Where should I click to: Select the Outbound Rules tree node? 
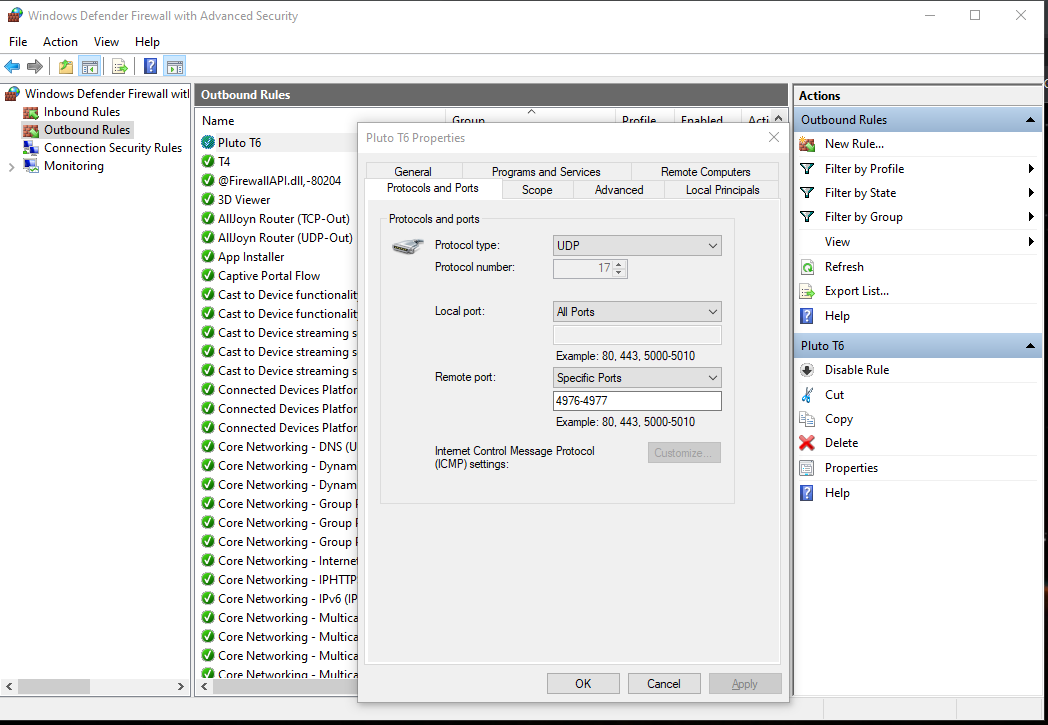(87, 130)
